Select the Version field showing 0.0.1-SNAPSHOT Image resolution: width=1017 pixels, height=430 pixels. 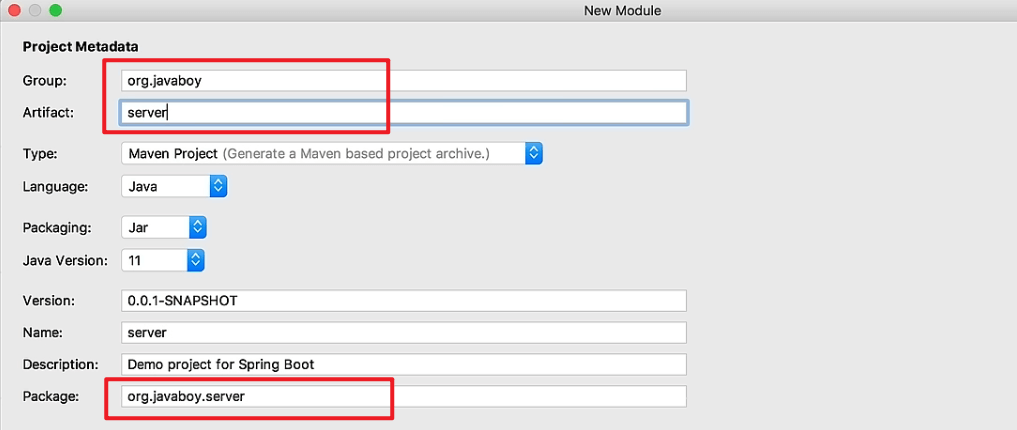403,301
